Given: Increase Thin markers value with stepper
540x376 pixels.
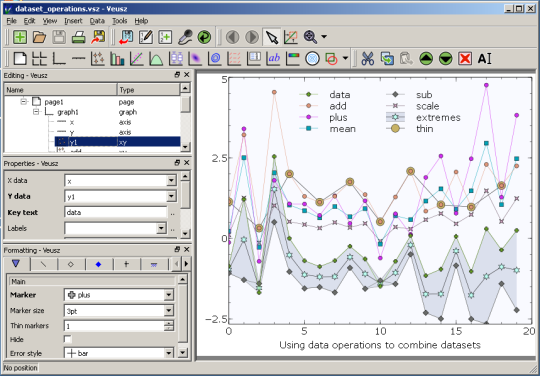Looking at the screenshot, I should click(x=169, y=323).
